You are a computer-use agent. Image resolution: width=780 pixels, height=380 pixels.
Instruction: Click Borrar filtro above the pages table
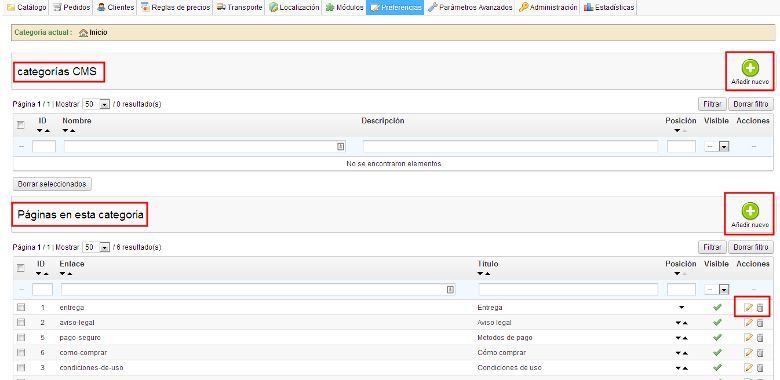pos(751,247)
